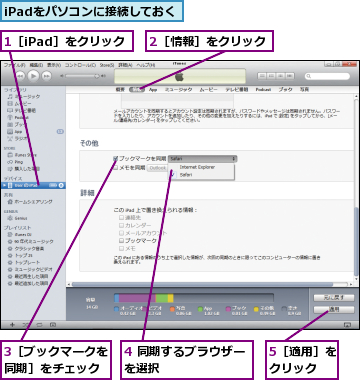
Task: Click the Play button
Action: [33, 76]
